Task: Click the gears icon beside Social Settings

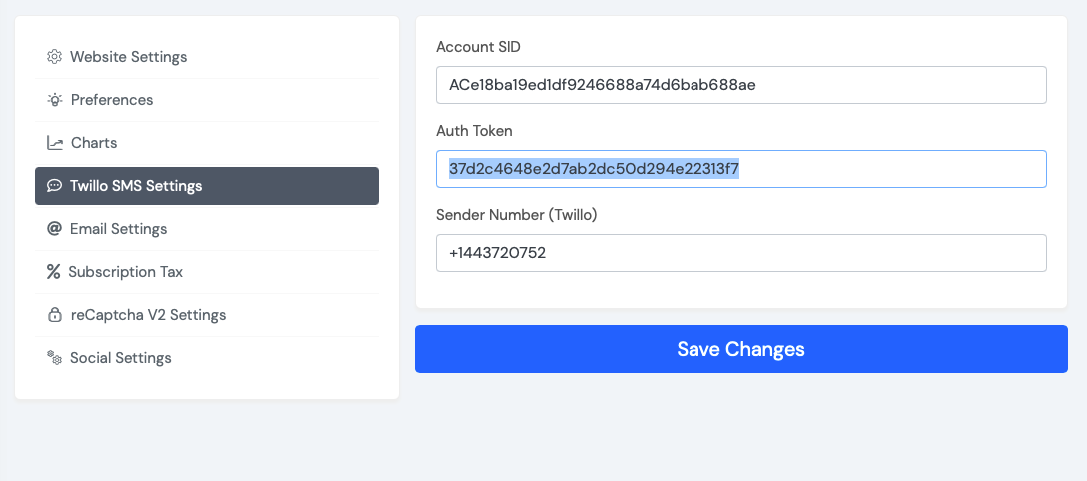Action: 54,358
